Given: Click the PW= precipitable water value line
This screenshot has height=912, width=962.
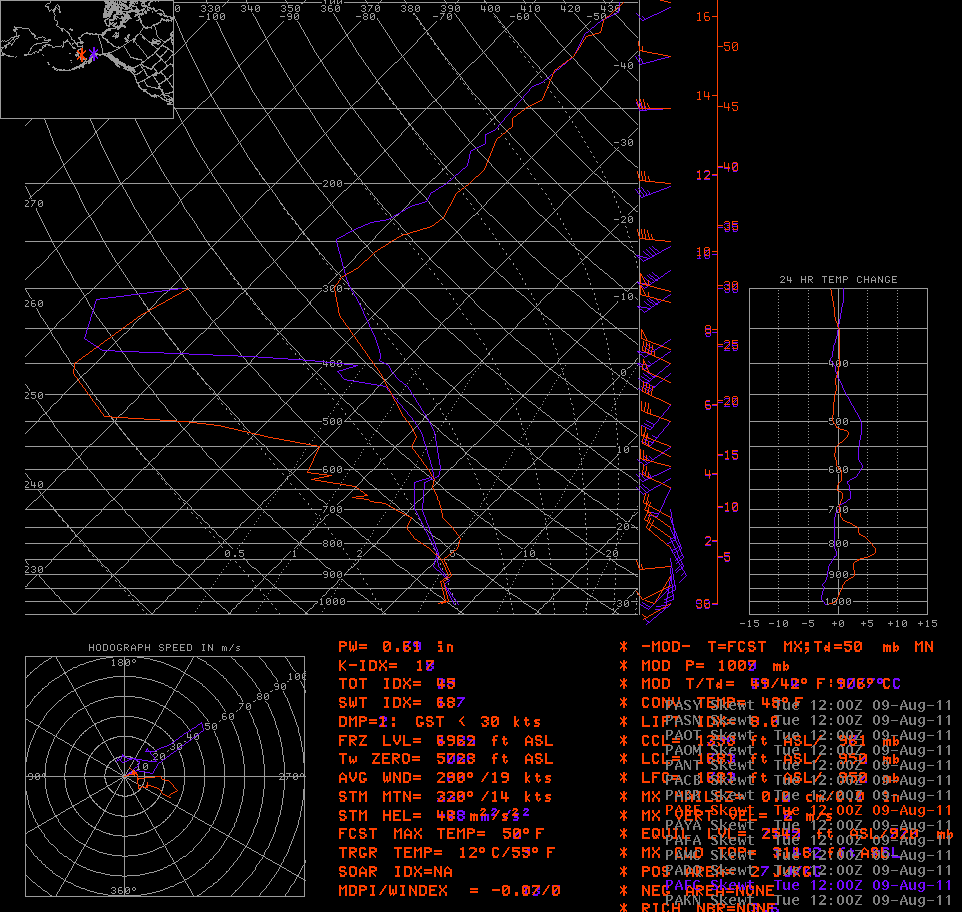Looking at the screenshot, I should point(396,647).
